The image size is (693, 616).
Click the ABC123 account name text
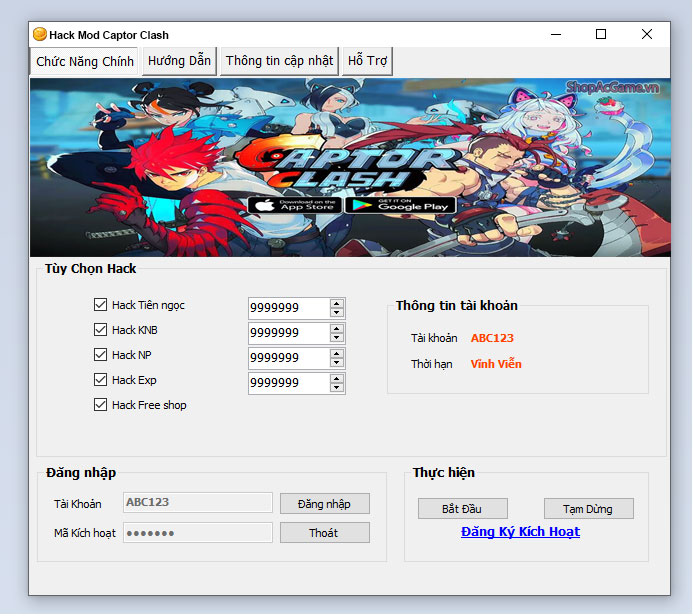tap(492, 338)
